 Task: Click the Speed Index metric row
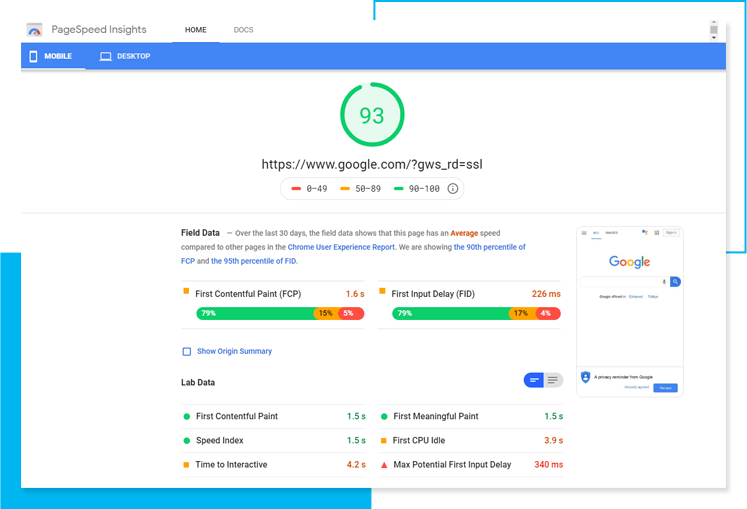coord(273,440)
